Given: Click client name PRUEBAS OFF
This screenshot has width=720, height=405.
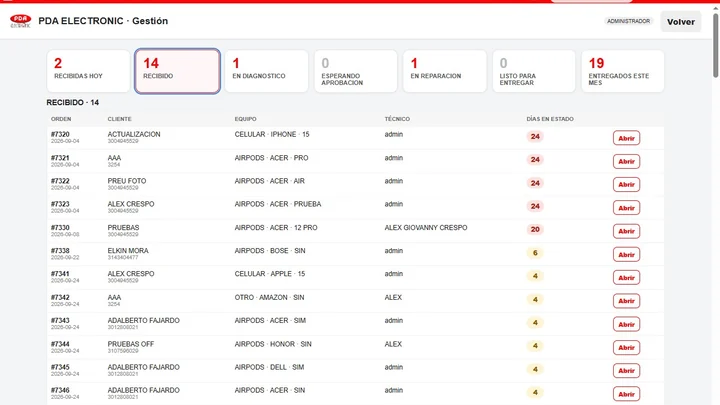Looking at the screenshot, I should (131, 344).
